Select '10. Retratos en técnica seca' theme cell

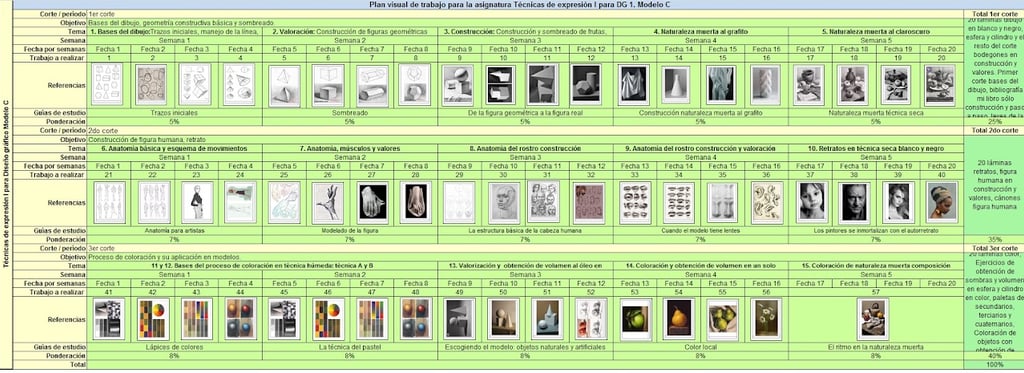pyautogui.click(x=876, y=149)
